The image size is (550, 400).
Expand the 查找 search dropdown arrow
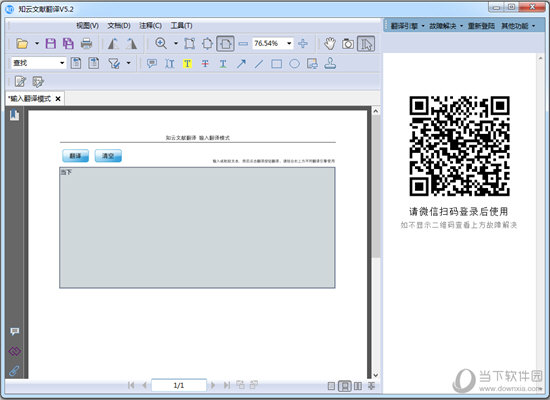click(62, 63)
